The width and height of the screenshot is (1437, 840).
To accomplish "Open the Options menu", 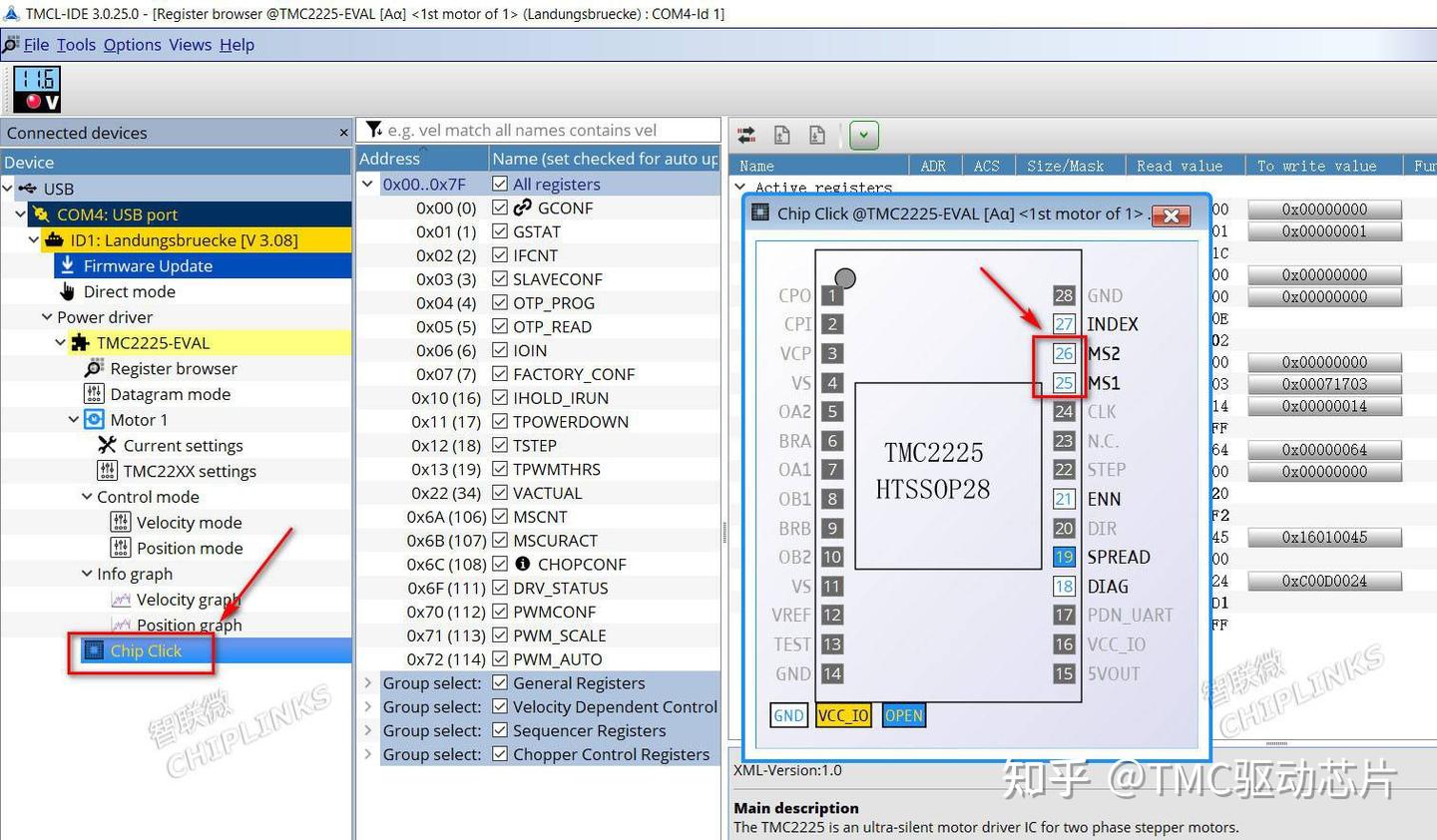I will tap(132, 45).
